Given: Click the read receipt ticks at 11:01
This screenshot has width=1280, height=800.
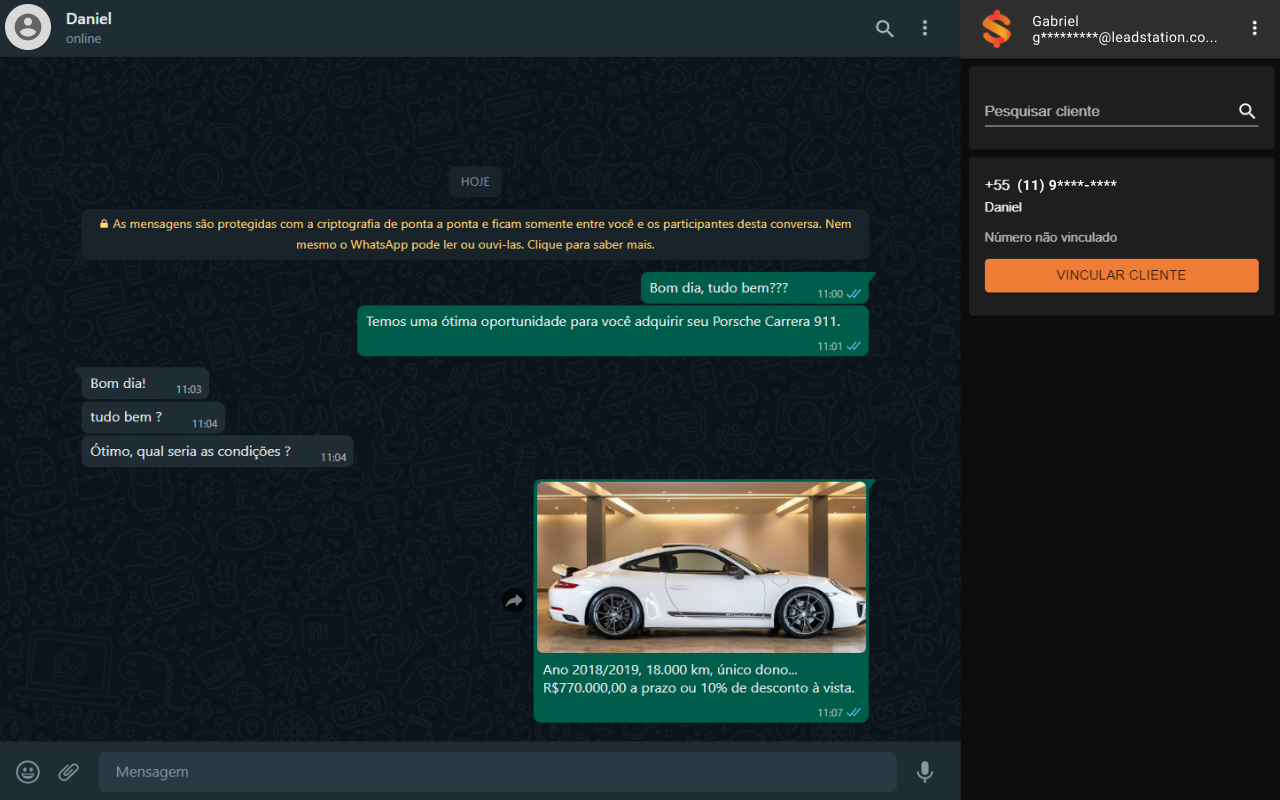Looking at the screenshot, I should (x=854, y=346).
